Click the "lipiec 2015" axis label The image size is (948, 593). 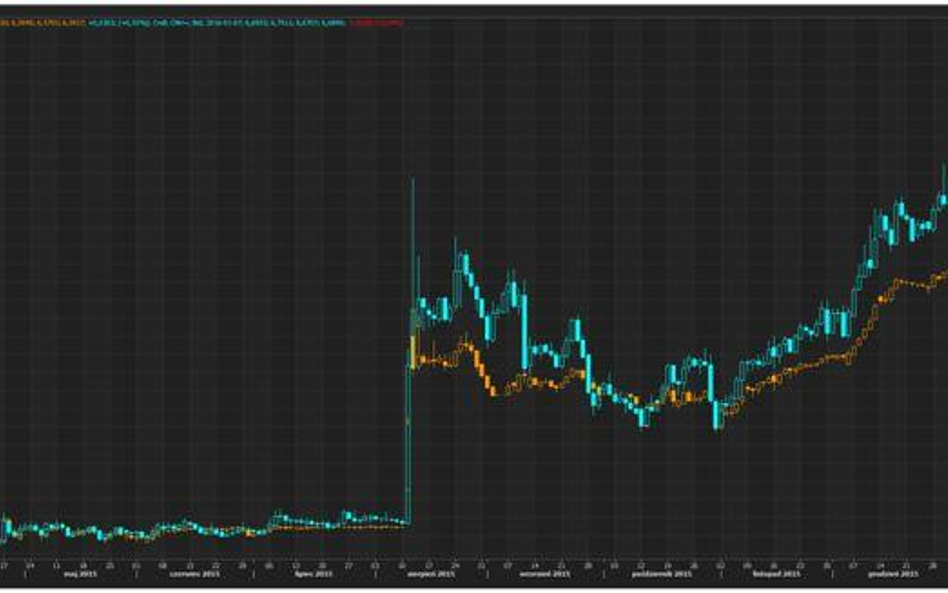tap(313, 574)
